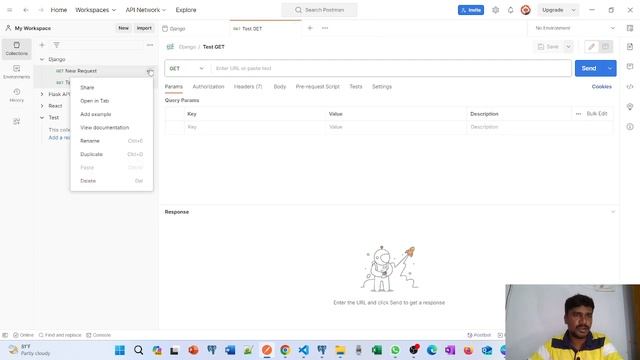This screenshot has height=360, width=640.
Task: Open the Save dropdown arrow
Action: coord(568,47)
